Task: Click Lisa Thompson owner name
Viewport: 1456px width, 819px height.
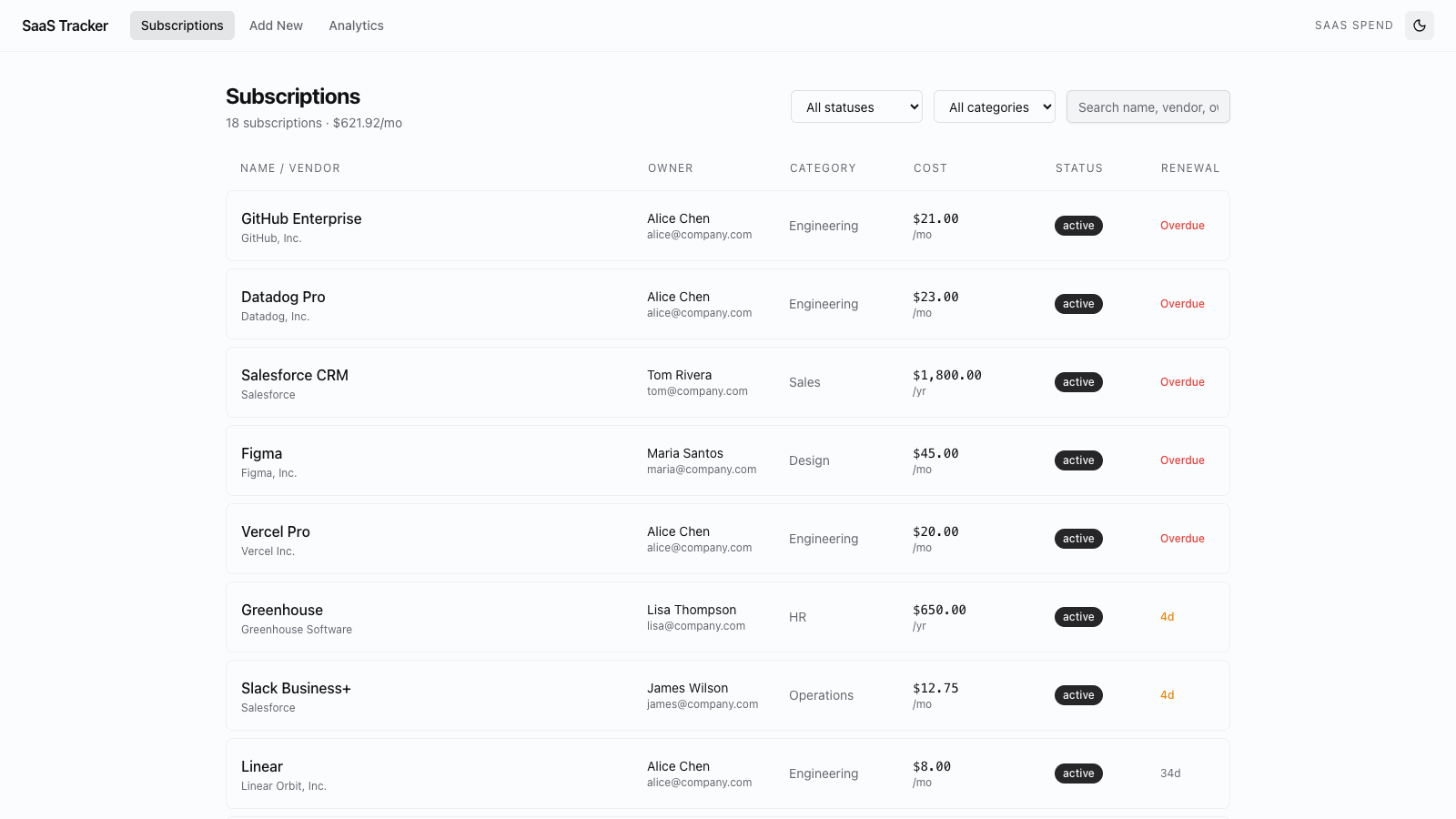Action: [692, 610]
